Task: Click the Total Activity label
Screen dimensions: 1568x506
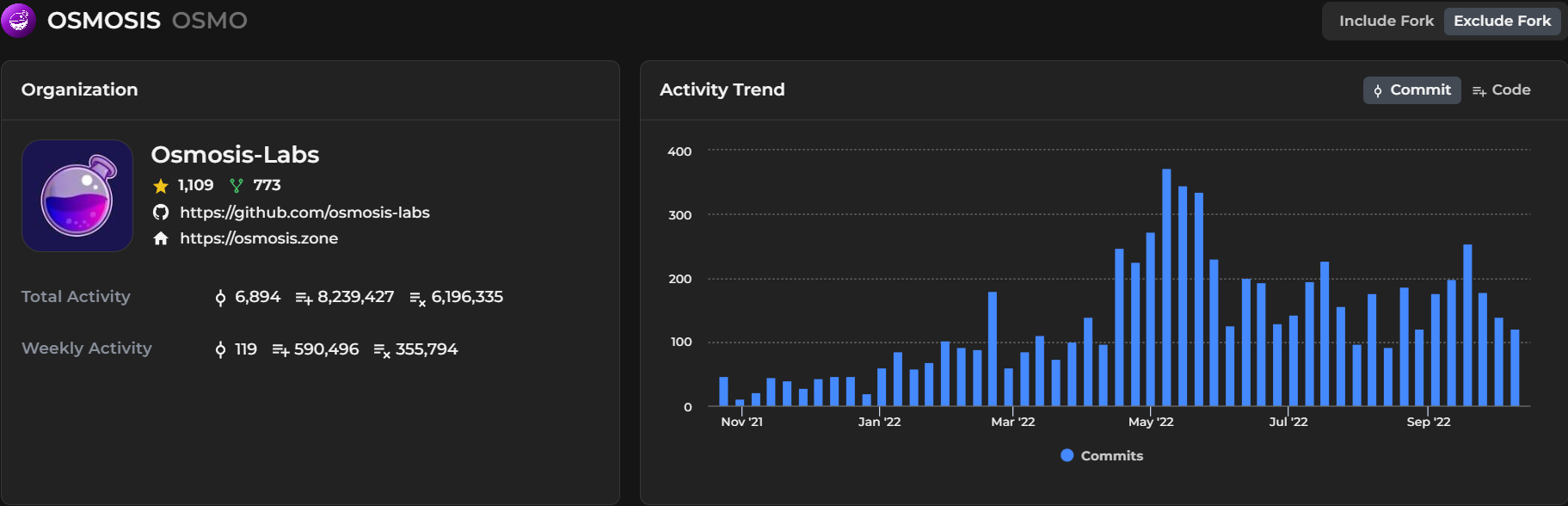Action: 76,297
